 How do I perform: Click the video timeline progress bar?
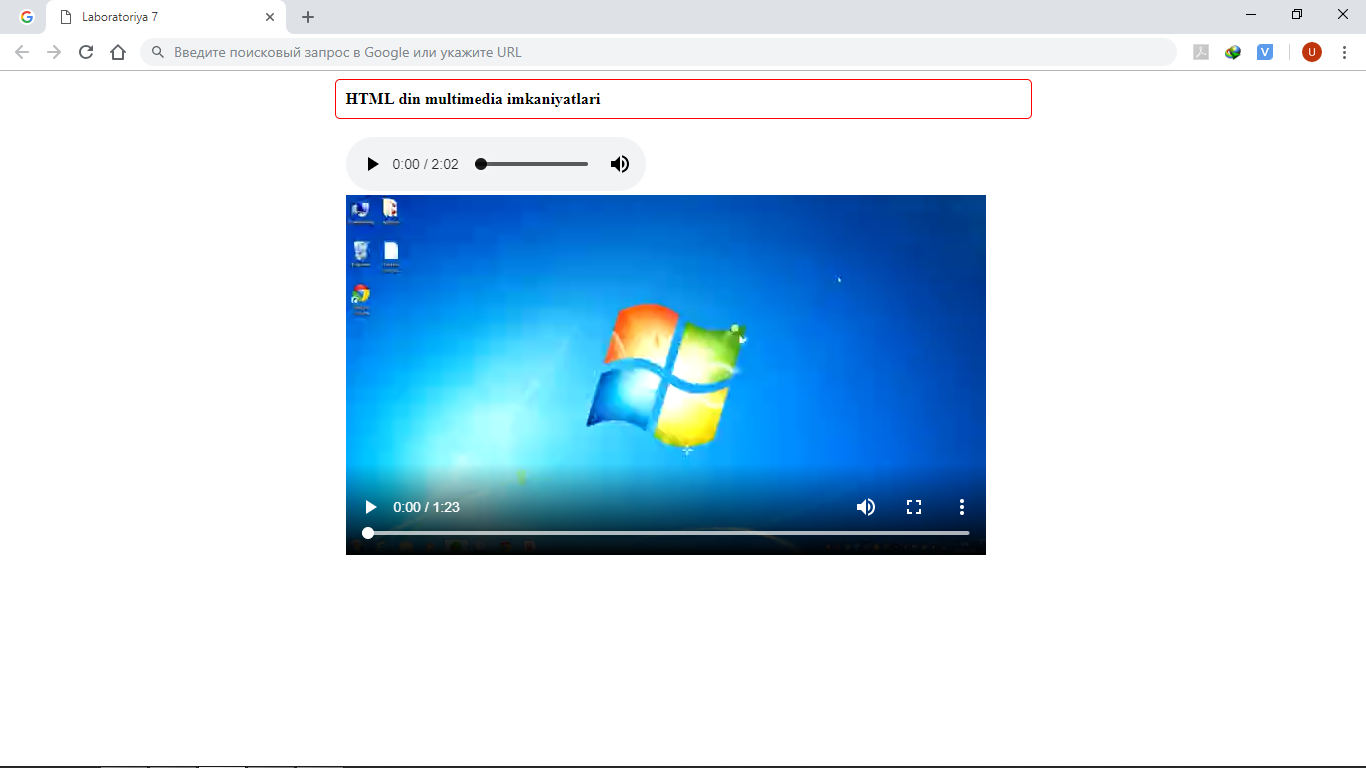(666, 533)
